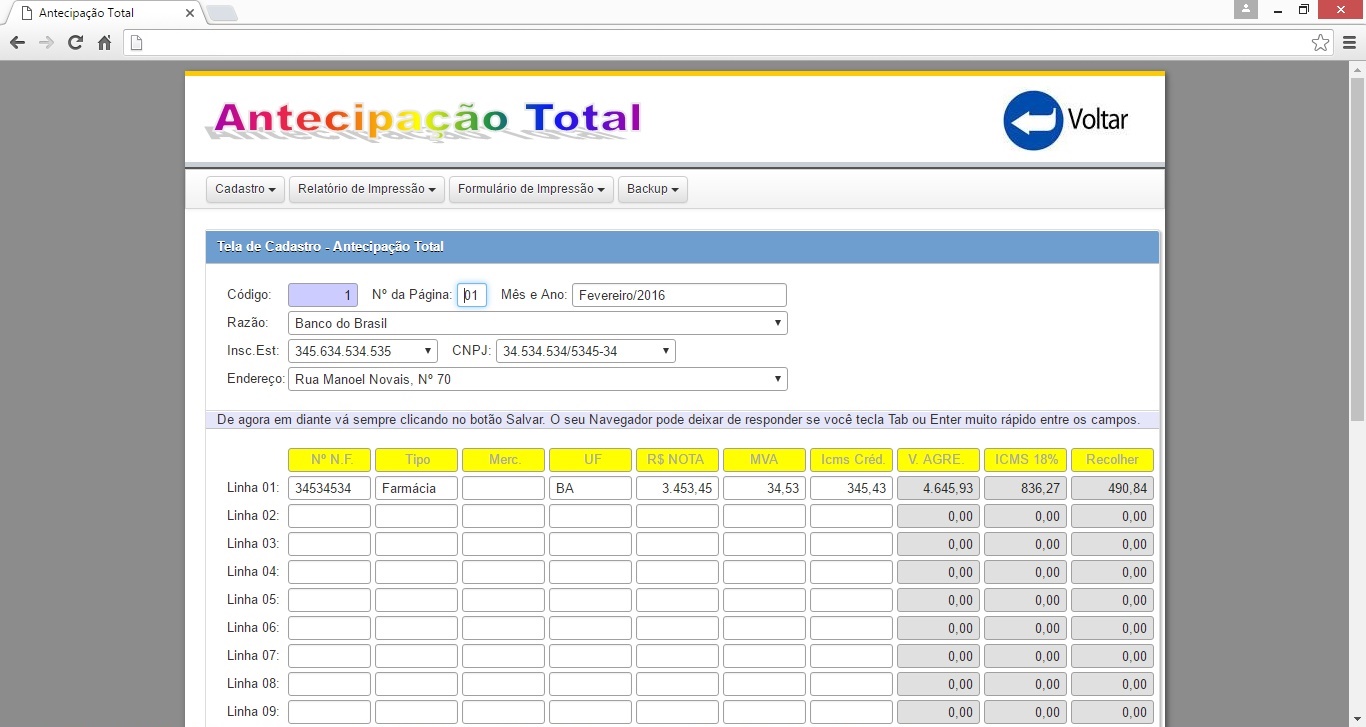The height and width of the screenshot is (727, 1366).
Task: Click the browser back arrow
Action: pyautogui.click(x=17, y=43)
